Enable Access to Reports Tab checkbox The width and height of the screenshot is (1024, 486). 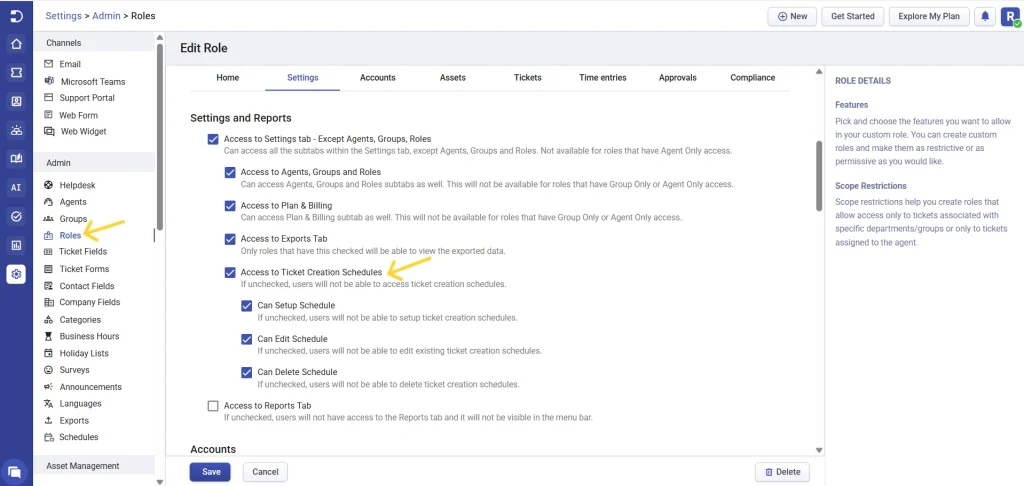(212, 406)
